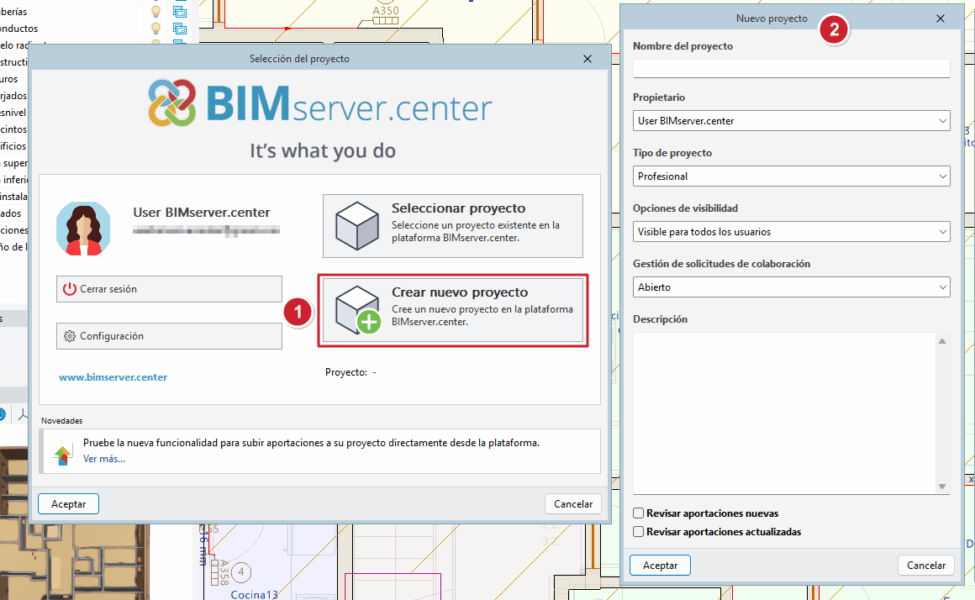The image size is (975, 600).
Task: Expand Opciones de visibilidad dropdown
Action: pyautogui.click(x=943, y=232)
